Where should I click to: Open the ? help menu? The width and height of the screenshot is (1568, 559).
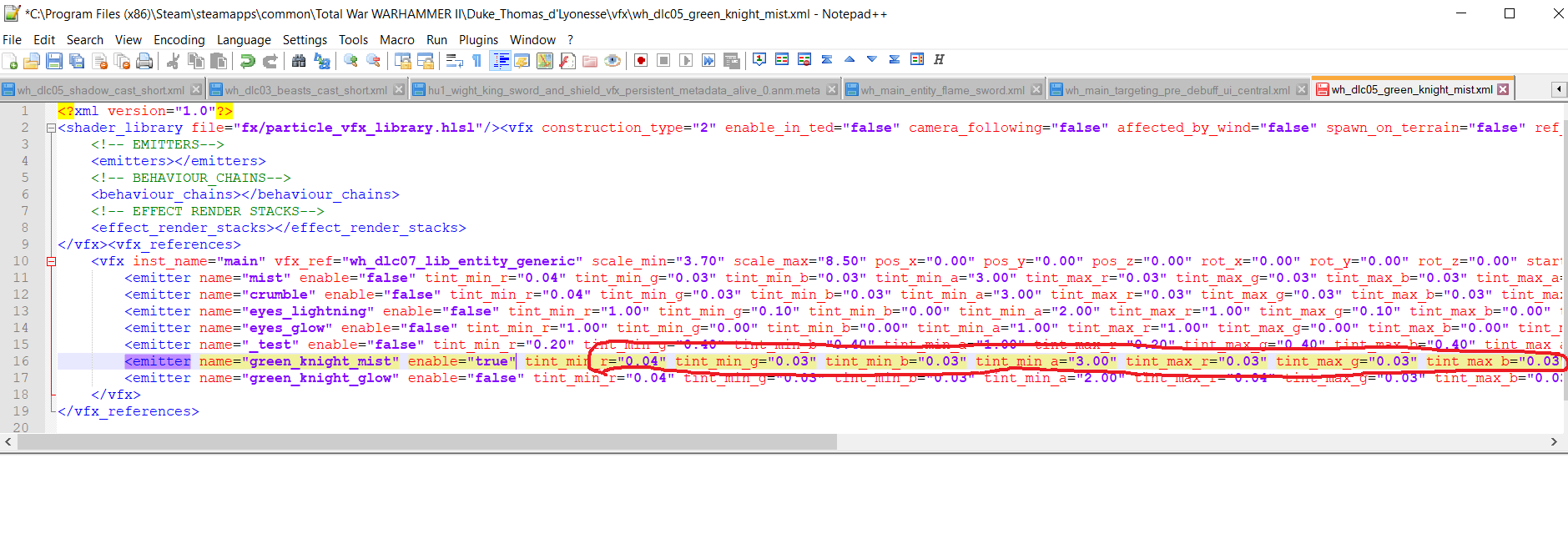tap(570, 40)
